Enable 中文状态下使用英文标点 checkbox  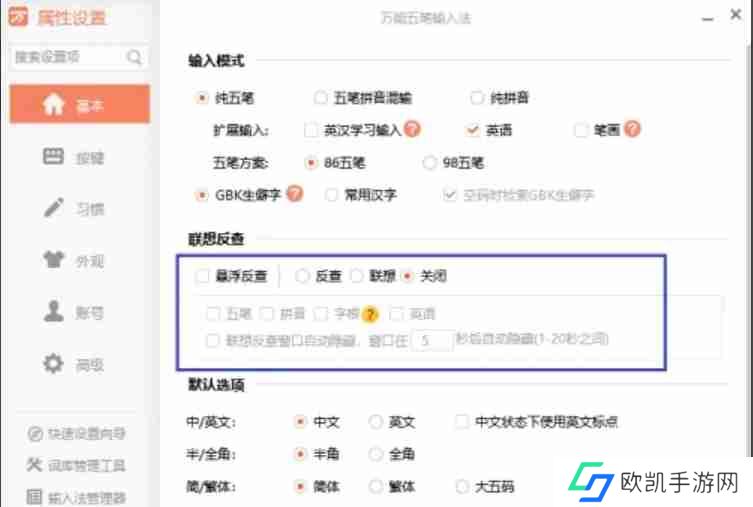point(462,422)
